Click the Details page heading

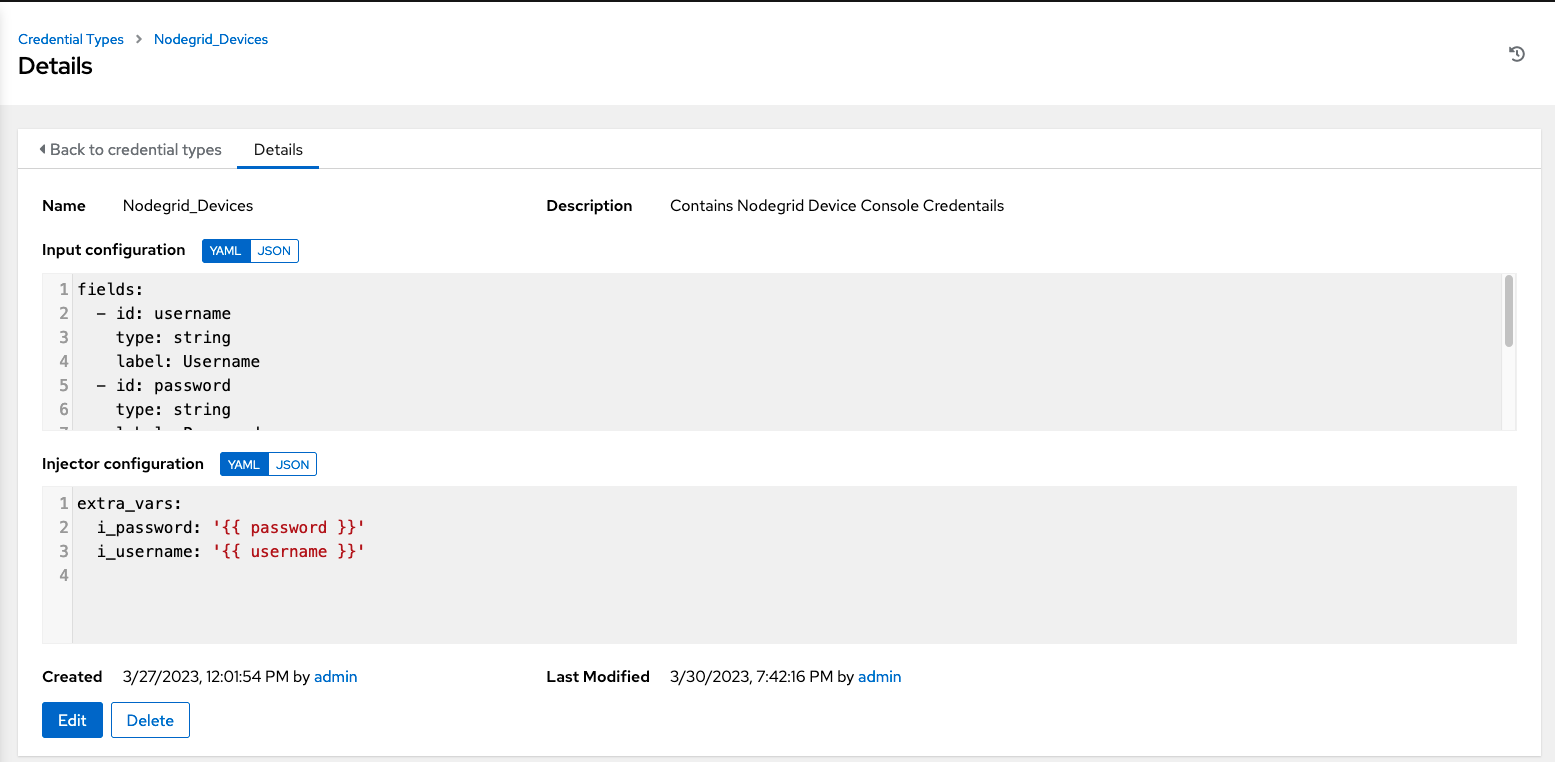(55, 66)
